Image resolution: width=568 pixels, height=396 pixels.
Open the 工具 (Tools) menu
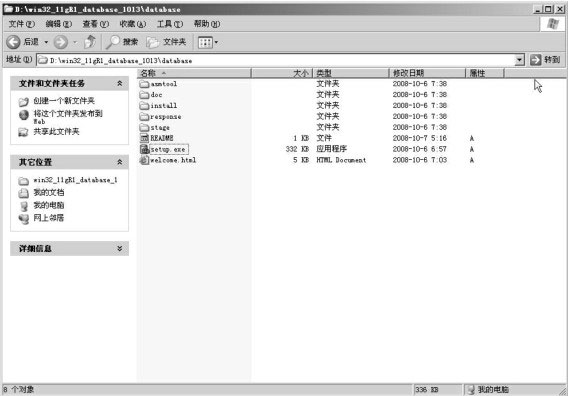170,24
